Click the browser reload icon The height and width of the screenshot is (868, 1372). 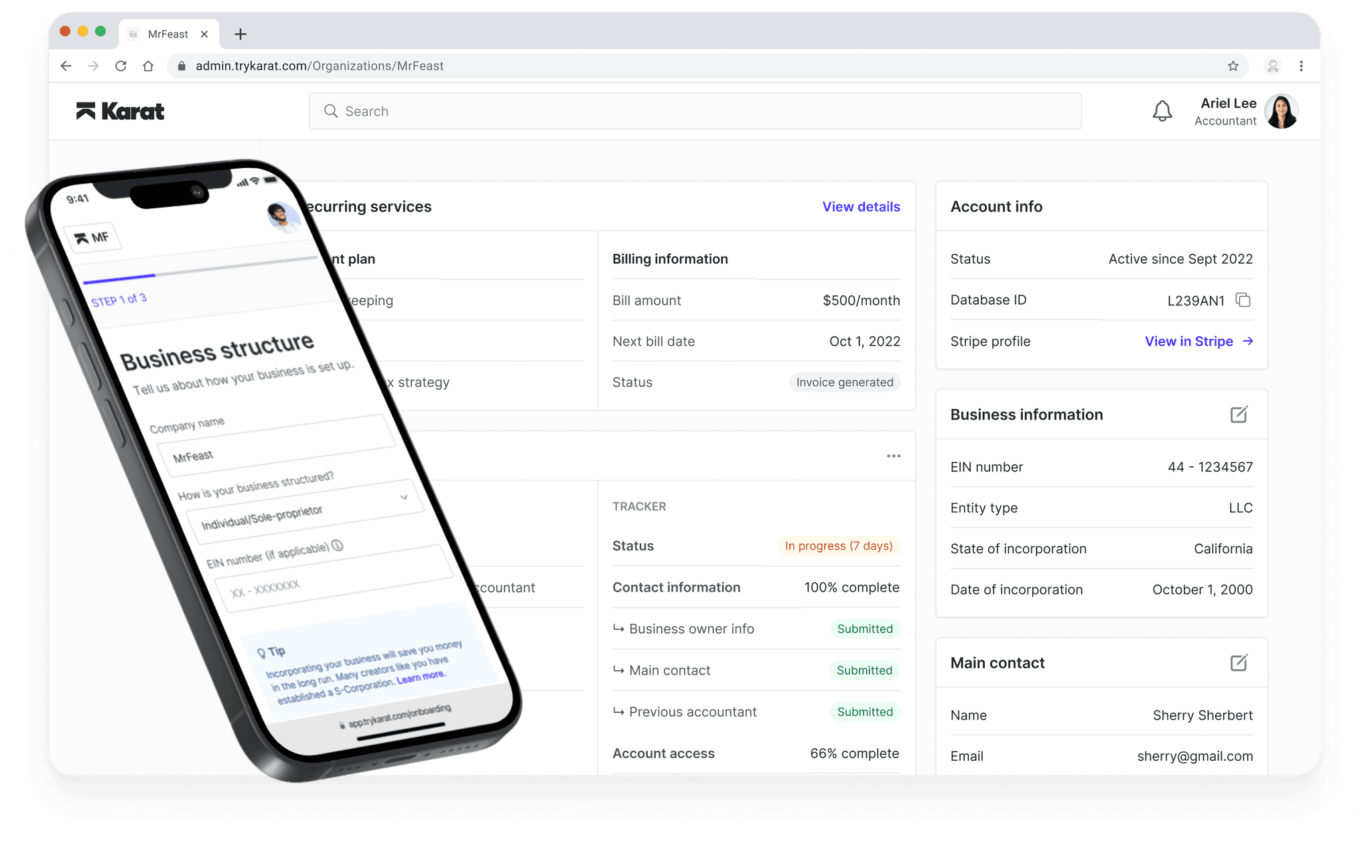[121, 66]
